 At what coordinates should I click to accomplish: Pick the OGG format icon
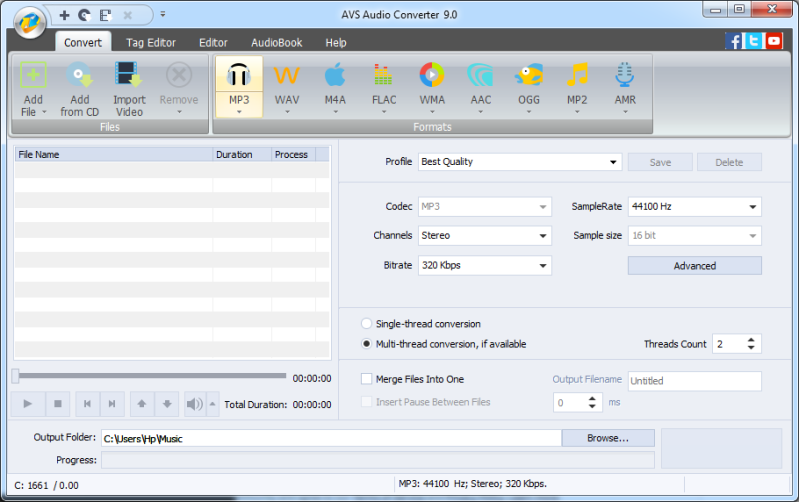(x=529, y=76)
